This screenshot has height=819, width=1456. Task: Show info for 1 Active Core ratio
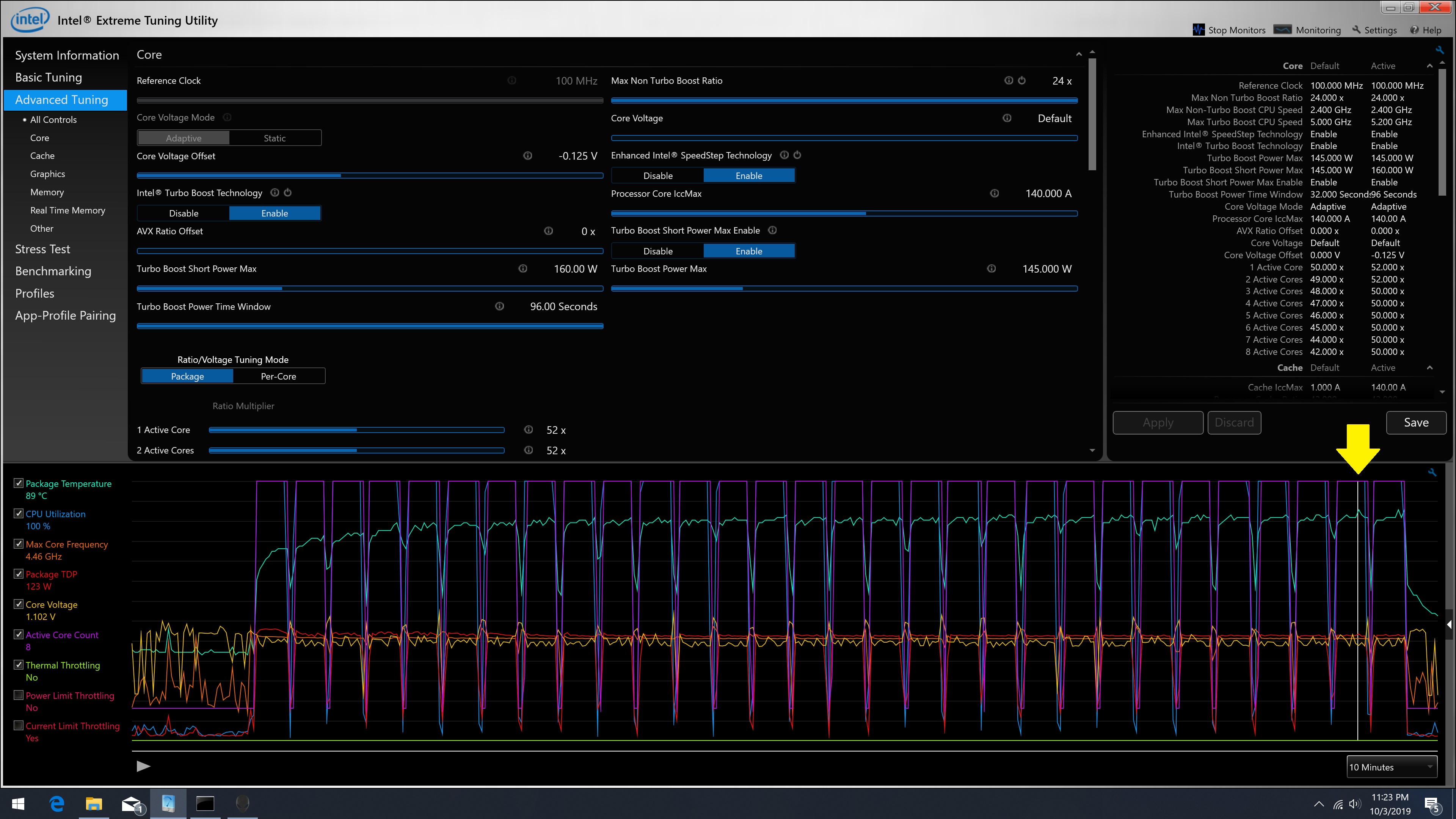pos(529,430)
